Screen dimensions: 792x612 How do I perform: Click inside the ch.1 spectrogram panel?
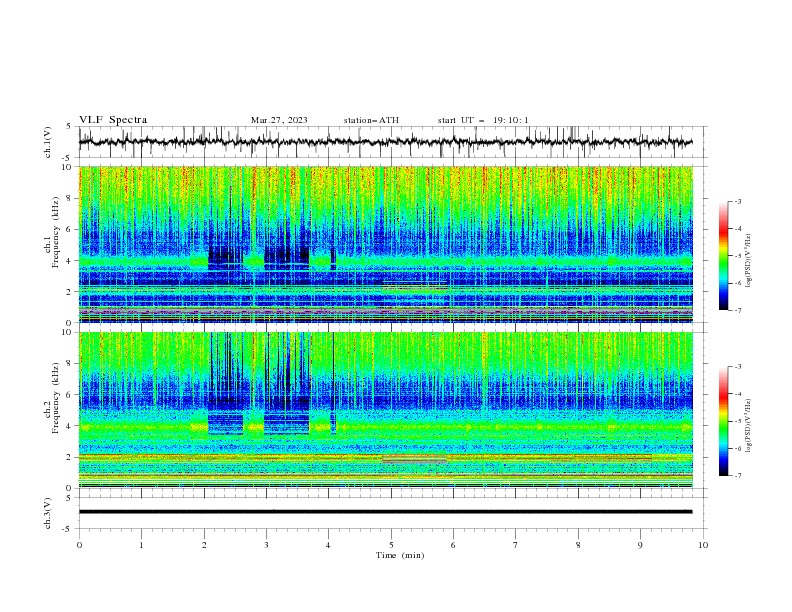[385, 244]
